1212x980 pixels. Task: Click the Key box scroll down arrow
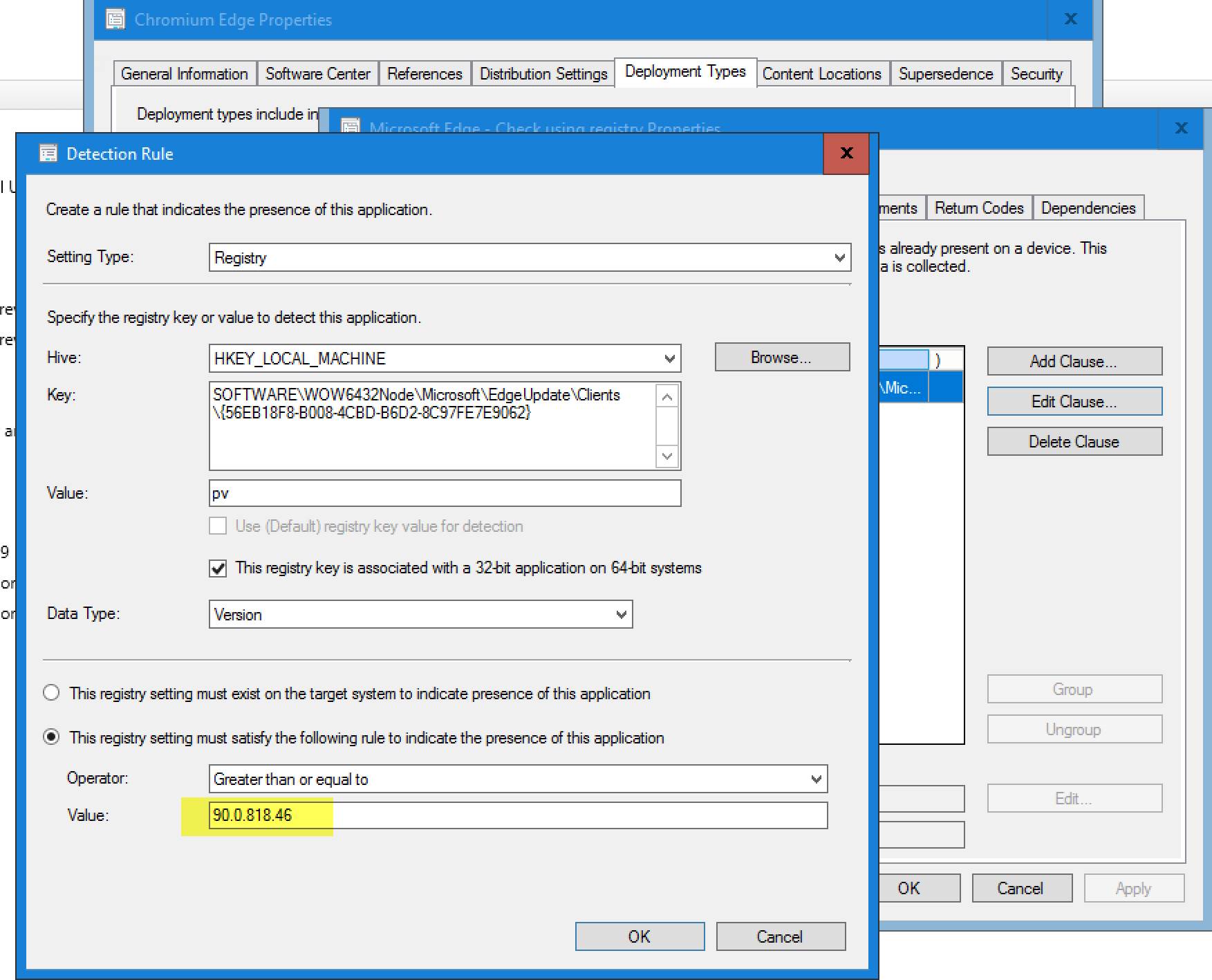(667, 456)
